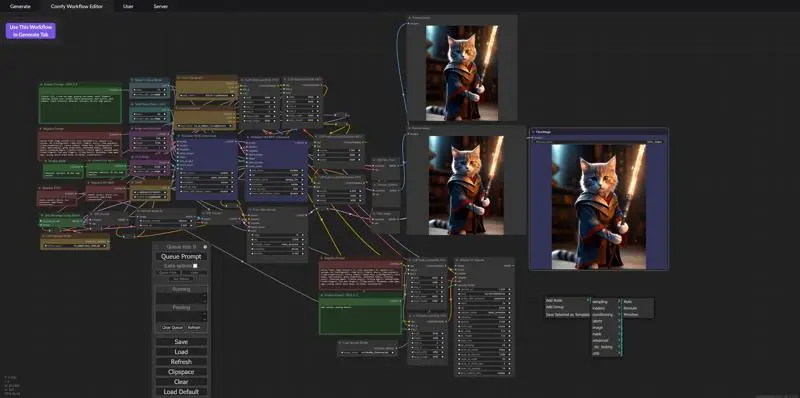Switch to the Generate tab
This screenshot has width=800, height=398.
pyautogui.click(x=20, y=6)
